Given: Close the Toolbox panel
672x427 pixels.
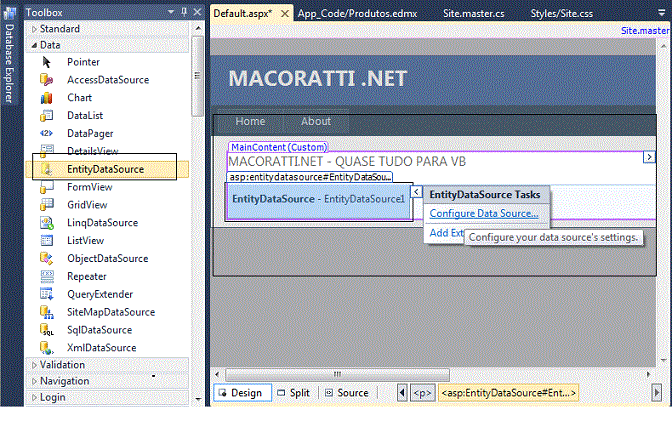Looking at the screenshot, I should 197,12.
